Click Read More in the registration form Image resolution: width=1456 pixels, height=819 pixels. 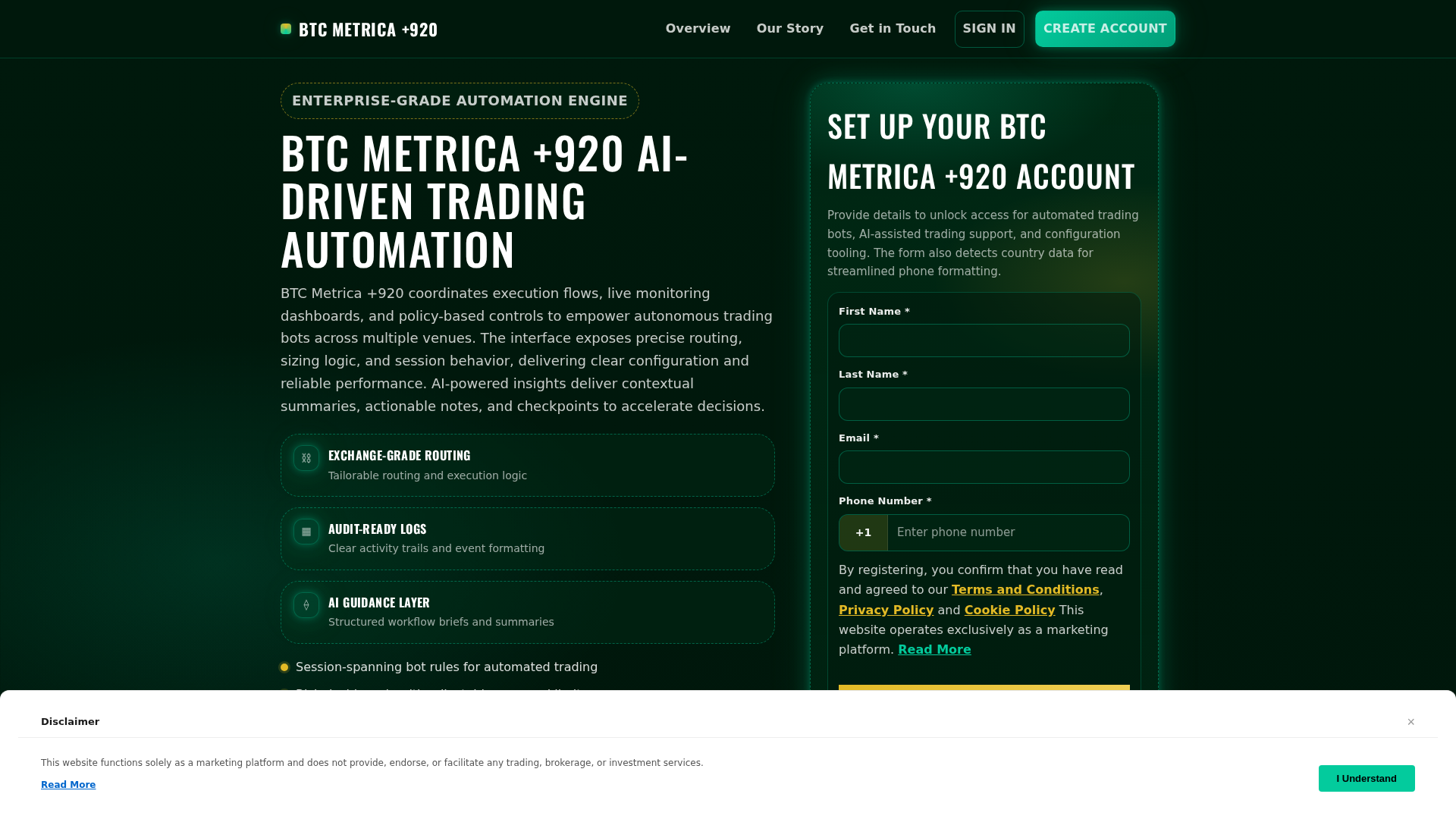[x=934, y=650]
